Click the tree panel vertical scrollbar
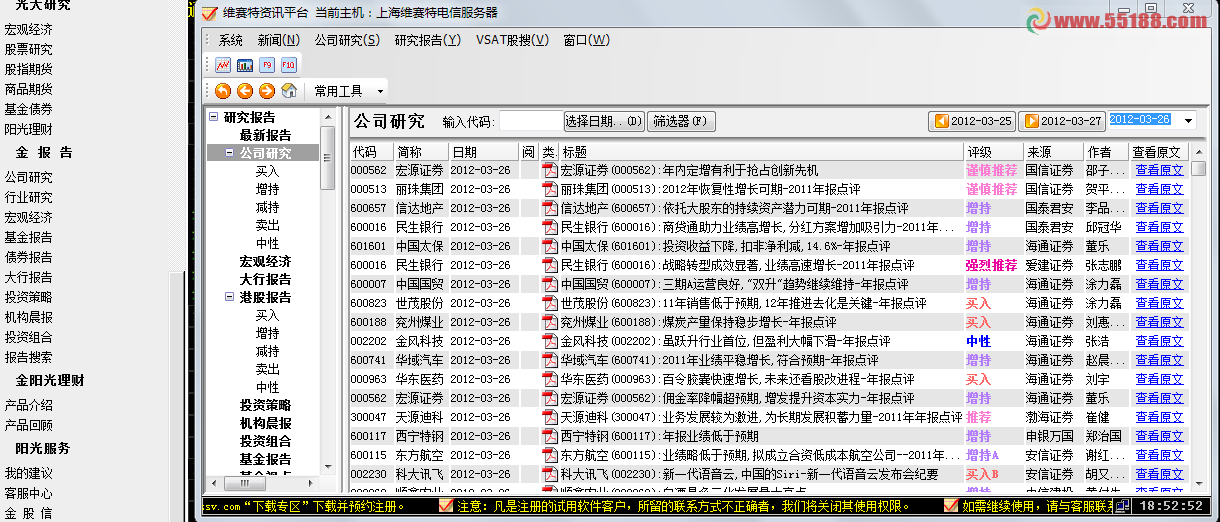Screen dimensions: 1220x522 click(327, 290)
